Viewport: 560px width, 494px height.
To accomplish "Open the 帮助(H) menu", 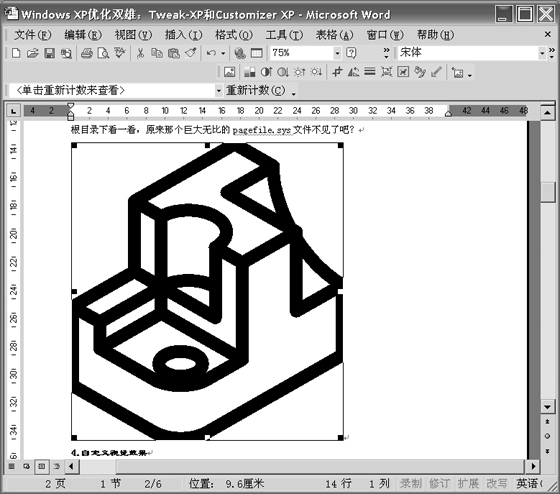I will [x=435, y=35].
